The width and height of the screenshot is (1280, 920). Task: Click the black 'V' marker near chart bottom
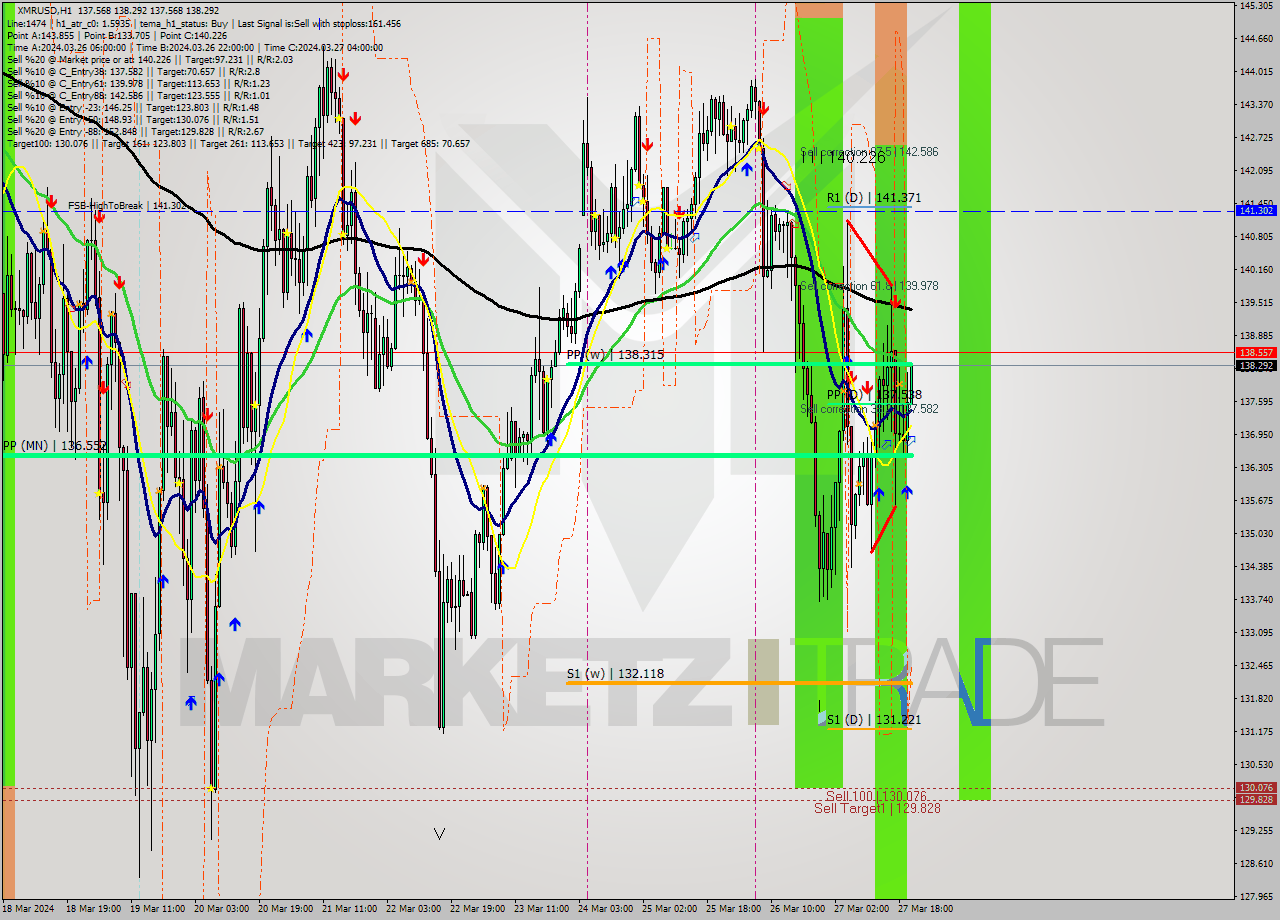pyautogui.click(x=439, y=833)
